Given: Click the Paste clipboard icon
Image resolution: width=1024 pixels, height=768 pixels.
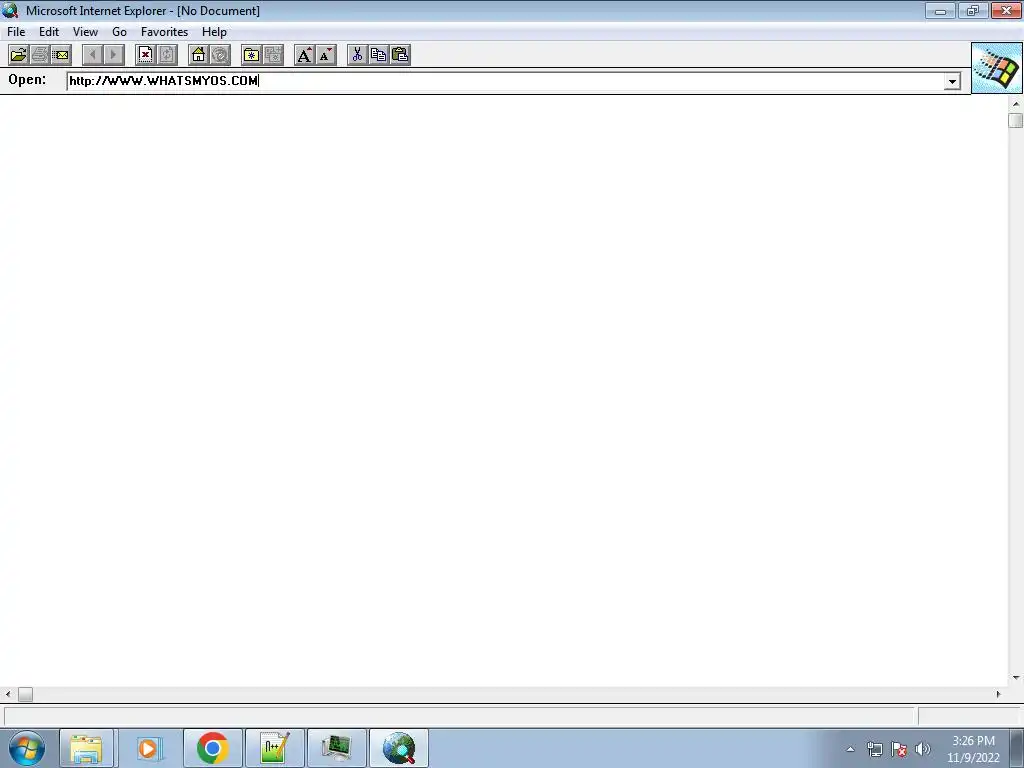Looking at the screenshot, I should click(x=400, y=55).
